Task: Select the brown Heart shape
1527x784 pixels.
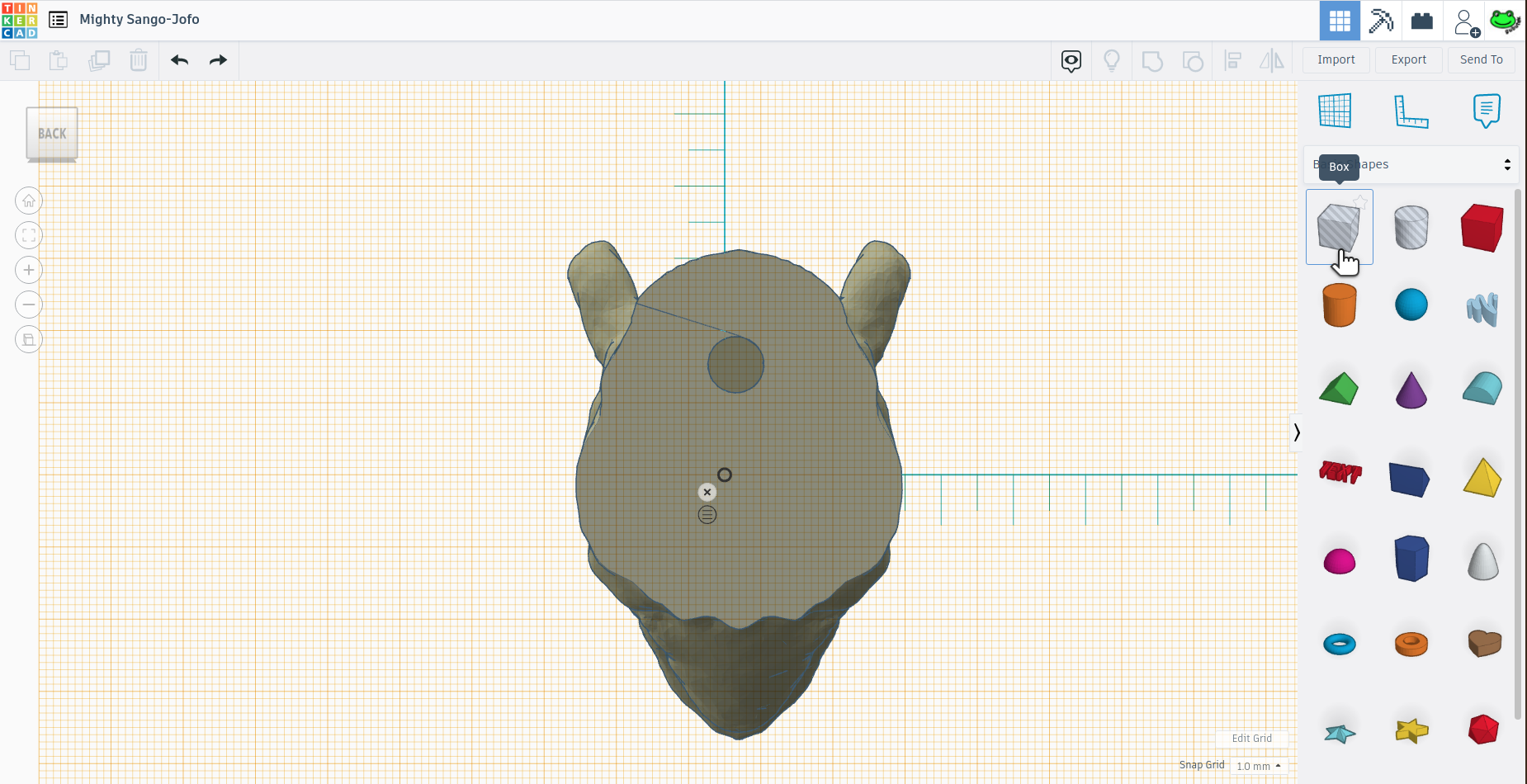Action: click(1484, 643)
